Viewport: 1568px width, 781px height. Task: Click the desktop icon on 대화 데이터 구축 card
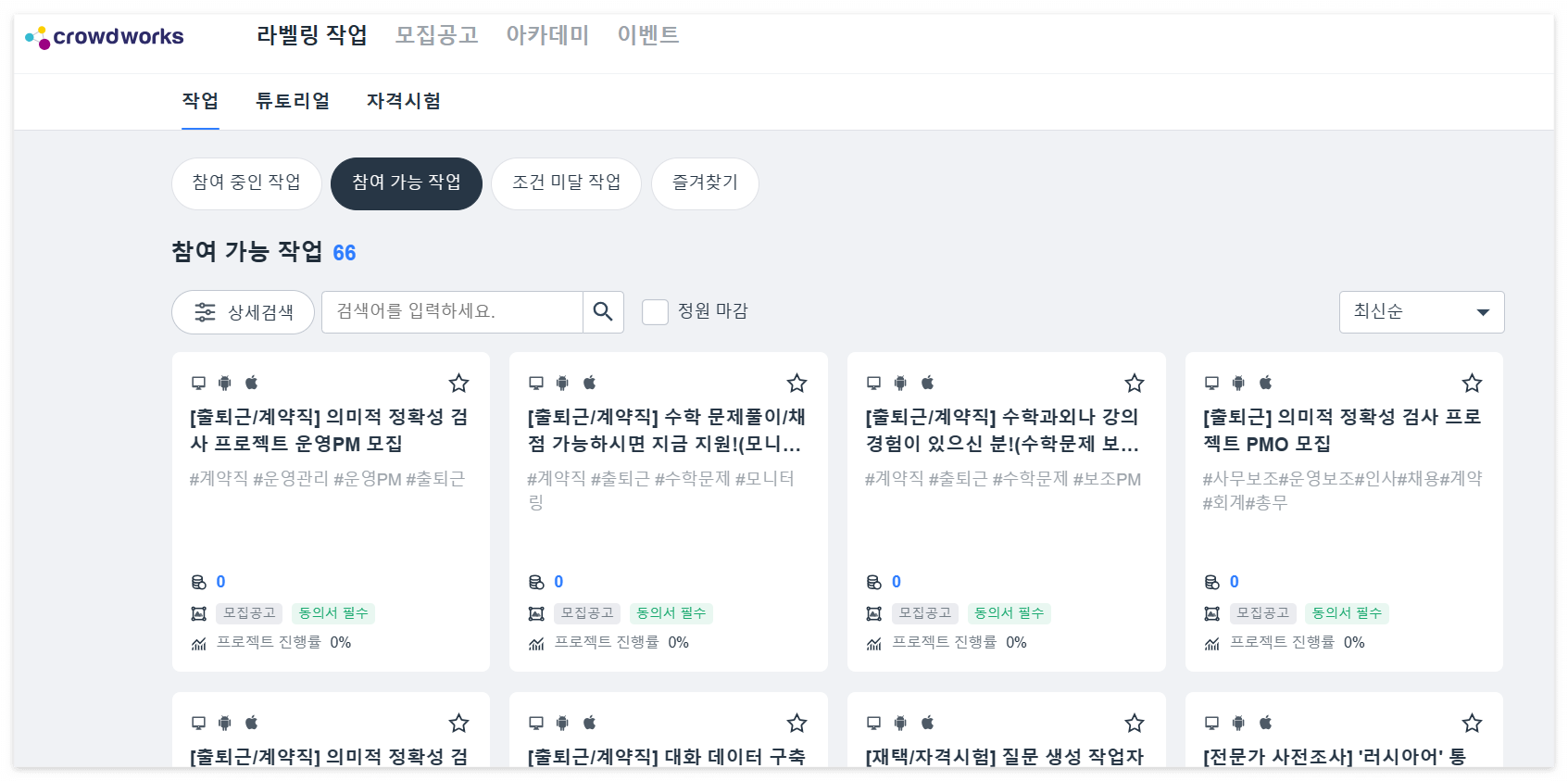click(x=535, y=723)
